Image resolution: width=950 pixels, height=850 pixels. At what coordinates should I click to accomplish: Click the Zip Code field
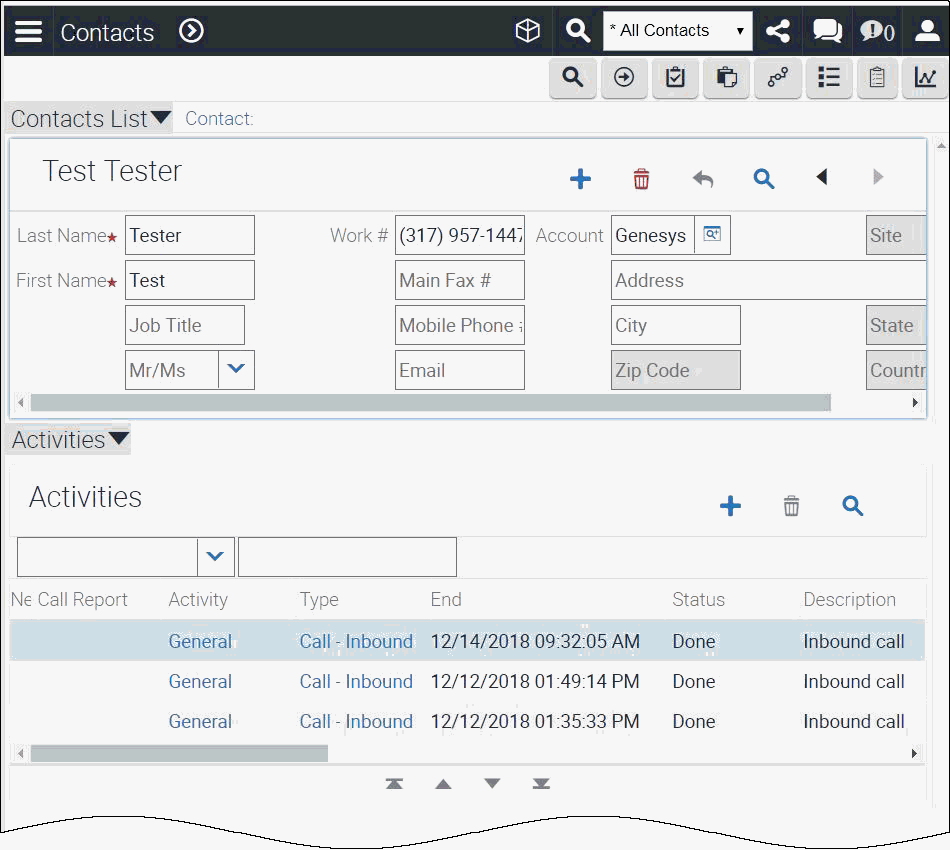click(x=676, y=370)
